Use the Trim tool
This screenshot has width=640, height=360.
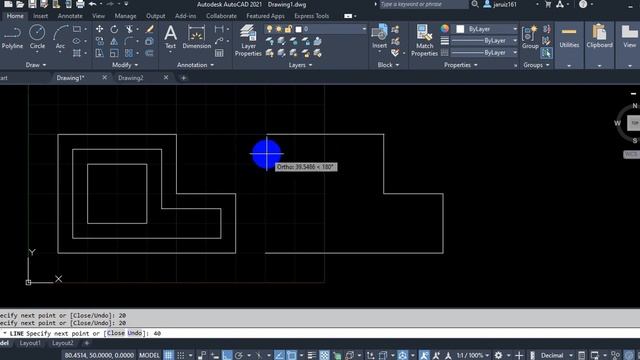pyautogui.click(x=129, y=29)
